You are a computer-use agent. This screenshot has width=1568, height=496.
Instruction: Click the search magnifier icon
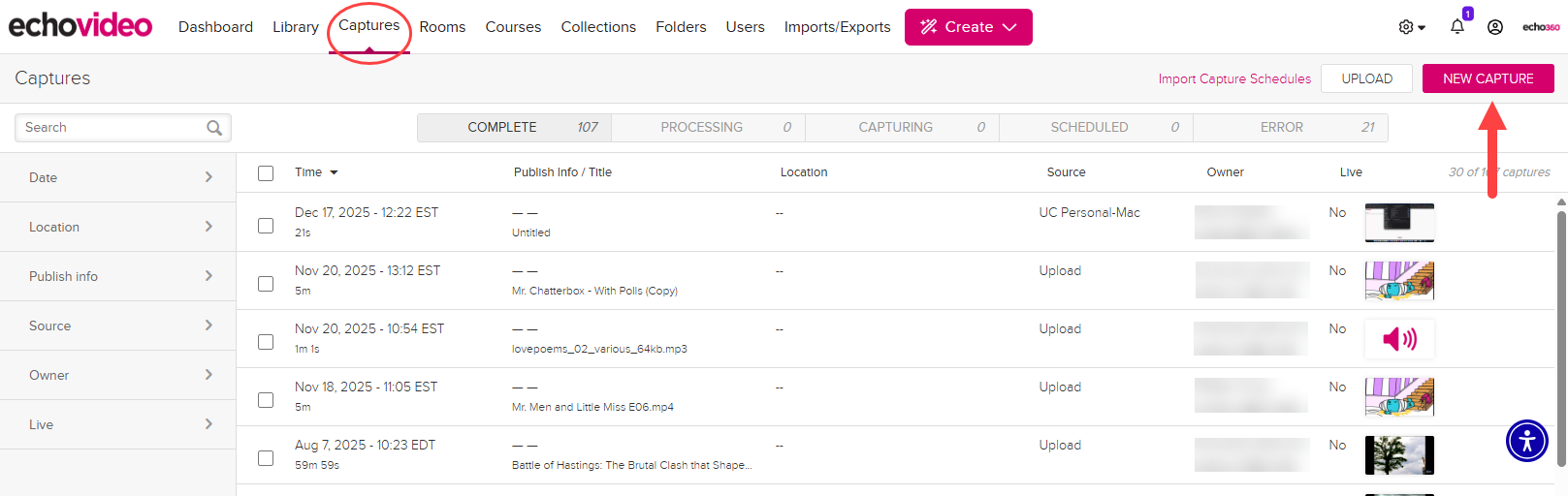(214, 128)
